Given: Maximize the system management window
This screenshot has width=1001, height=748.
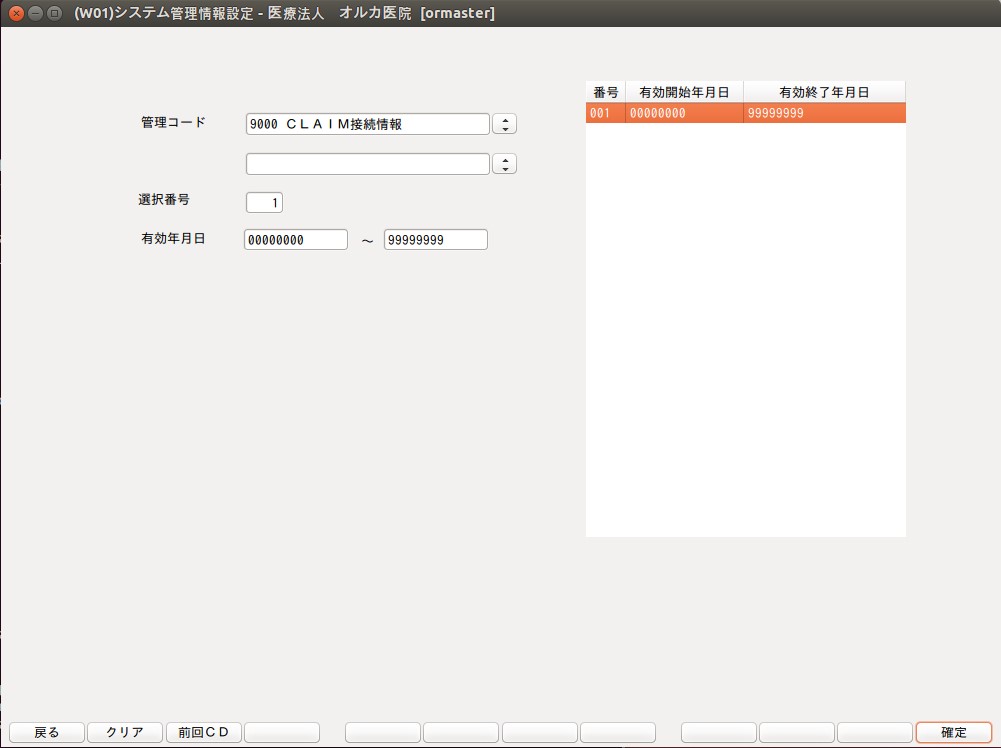Looking at the screenshot, I should coord(55,13).
